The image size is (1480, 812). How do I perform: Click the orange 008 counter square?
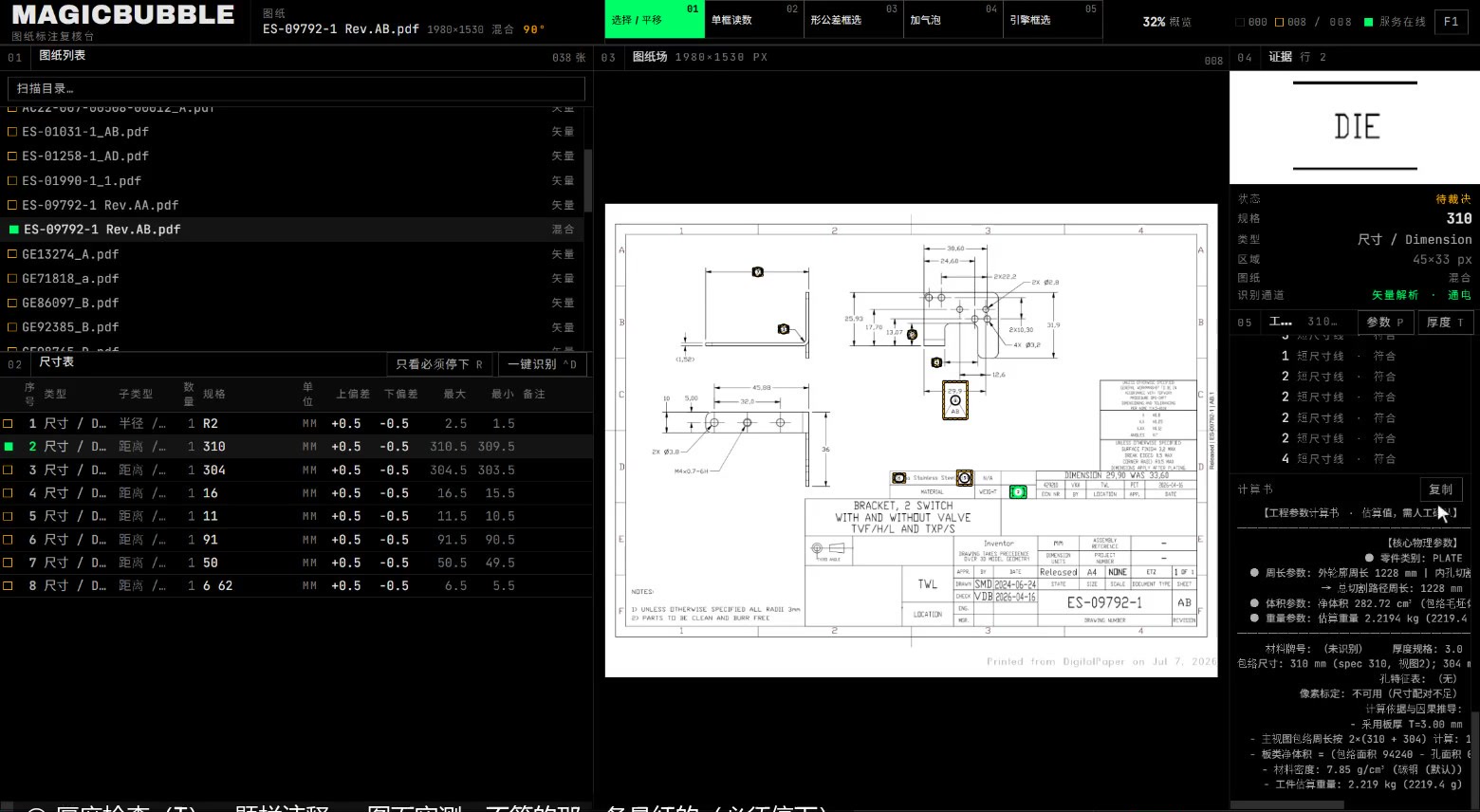point(1279,22)
